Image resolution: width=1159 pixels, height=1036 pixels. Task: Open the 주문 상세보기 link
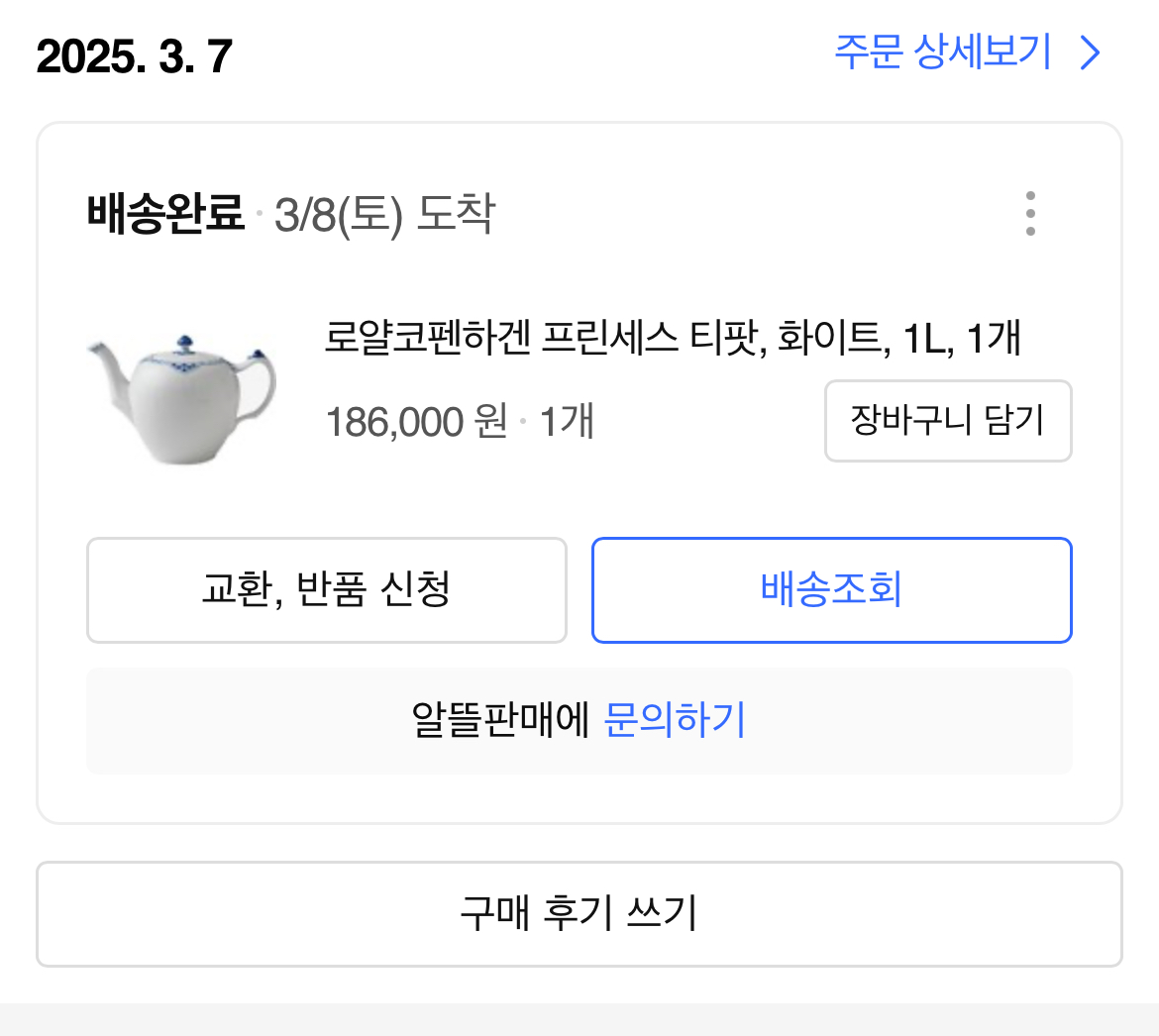pos(942,52)
